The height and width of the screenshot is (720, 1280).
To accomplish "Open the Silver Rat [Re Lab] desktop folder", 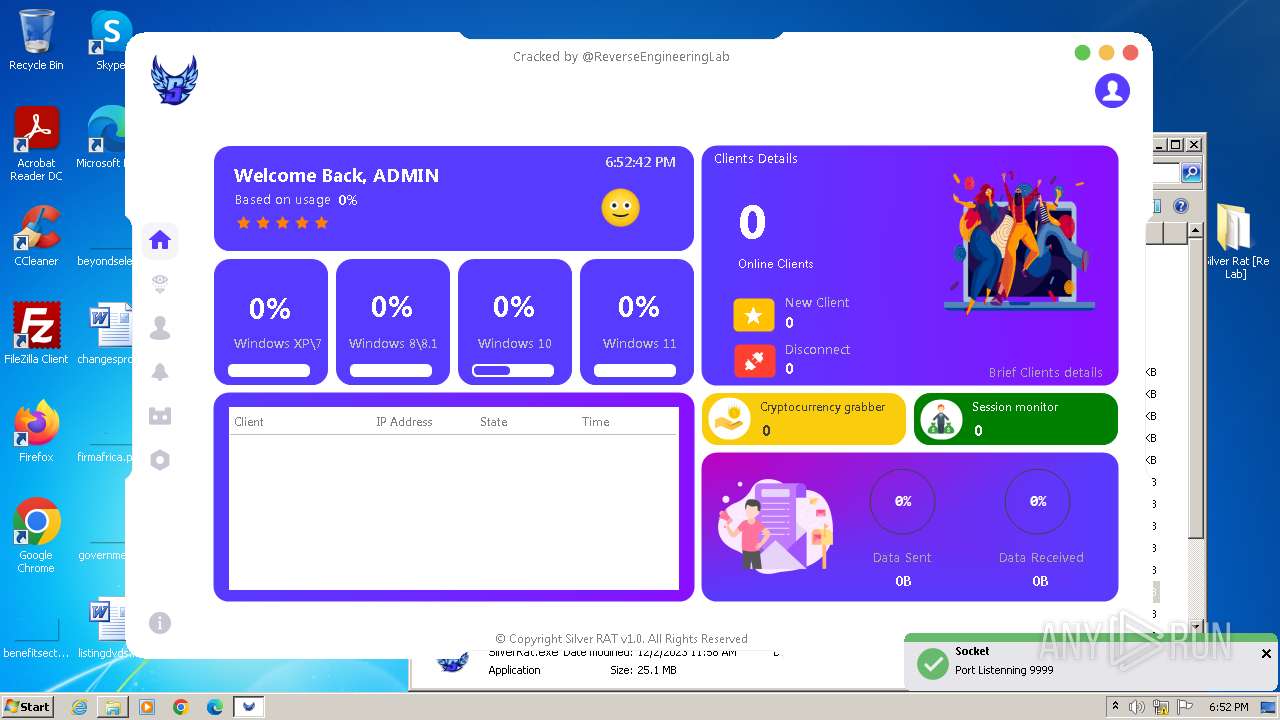I will click(1234, 241).
